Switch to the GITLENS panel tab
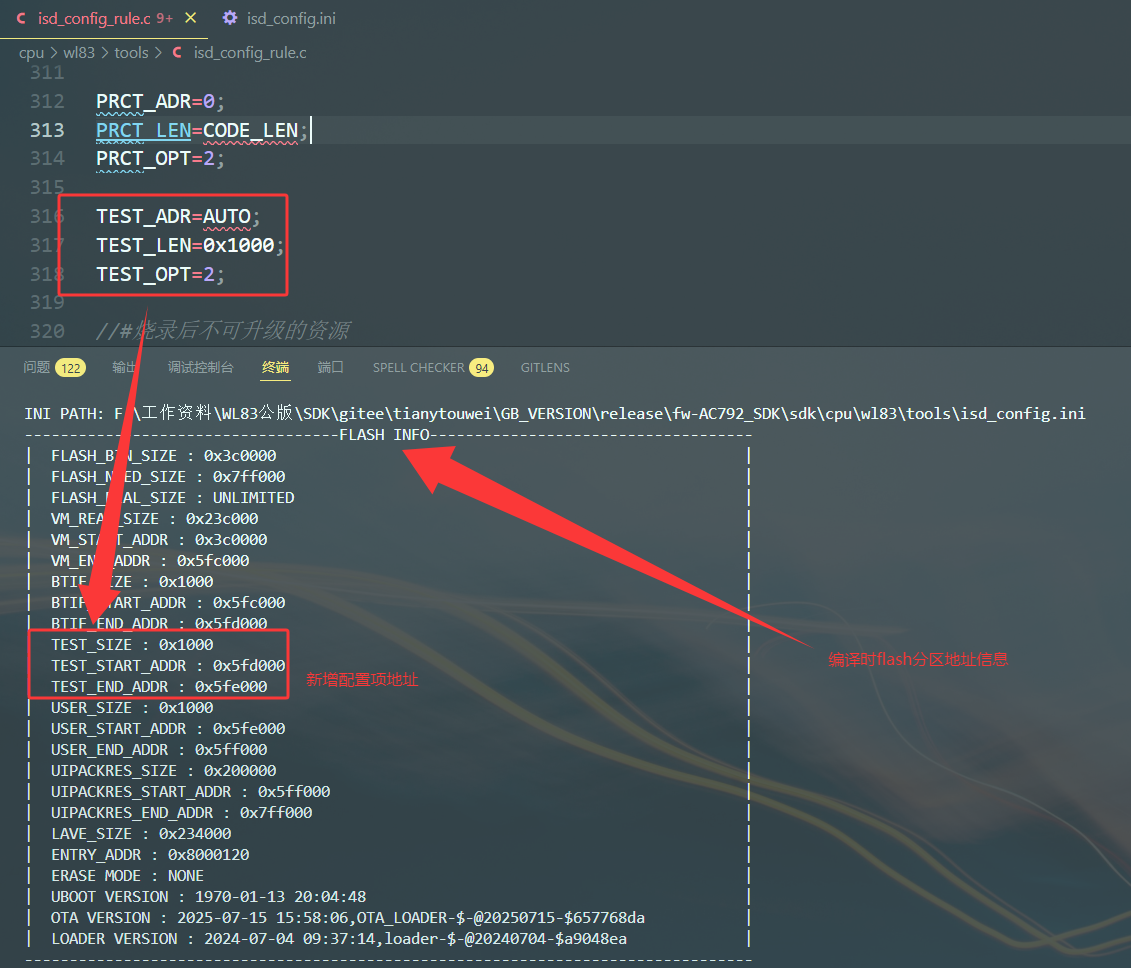This screenshot has width=1131, height=968. (x=545, y=368)
